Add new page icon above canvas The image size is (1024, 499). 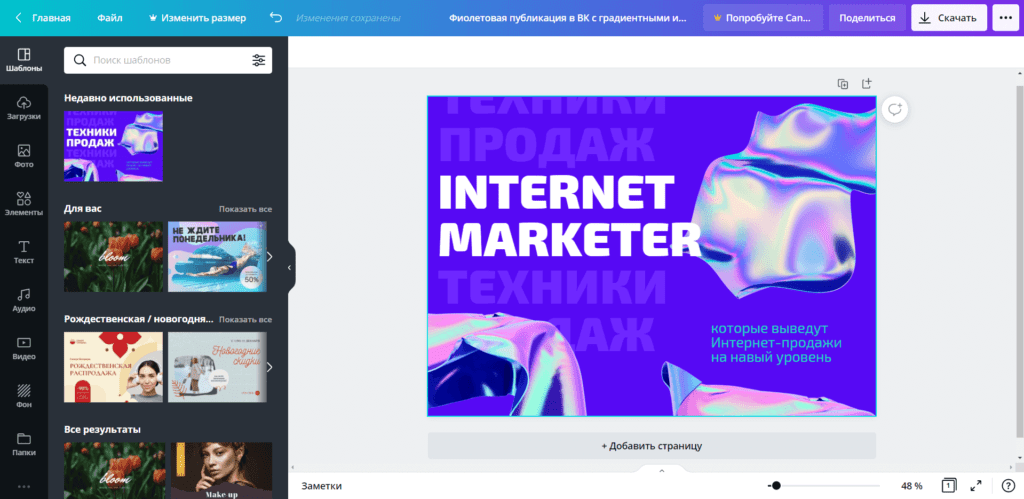pyautogui.click(x=866, y=84)
